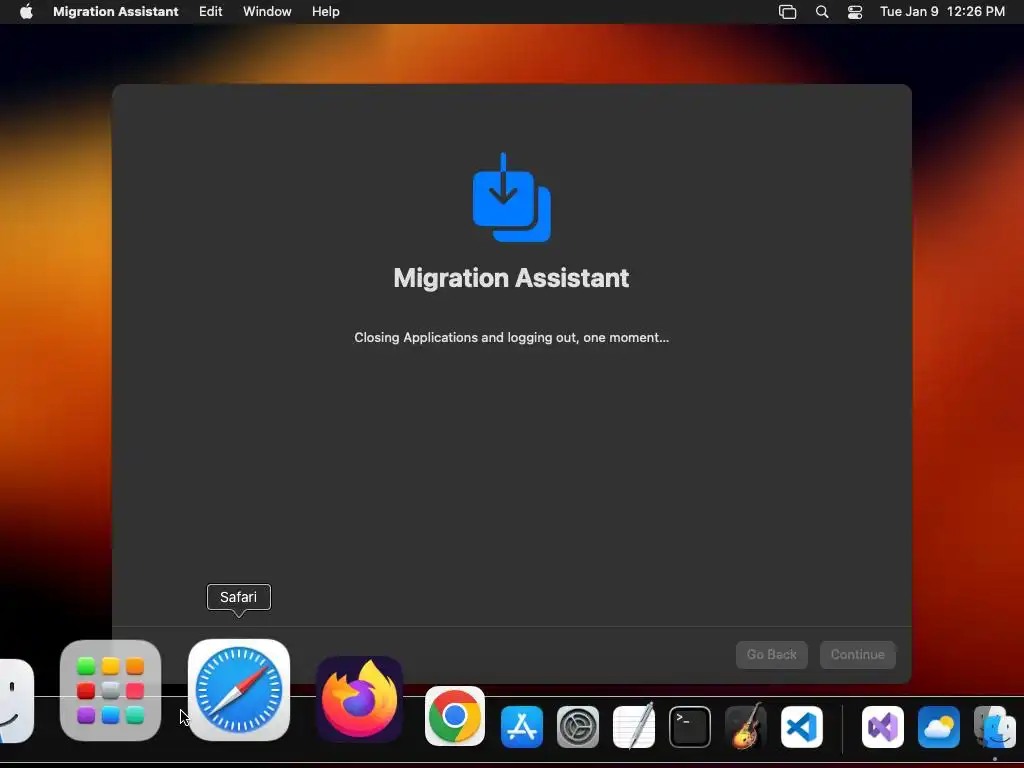Open the Edit menu
This screenshot has width=1024, height=768.
coord(210,12)
